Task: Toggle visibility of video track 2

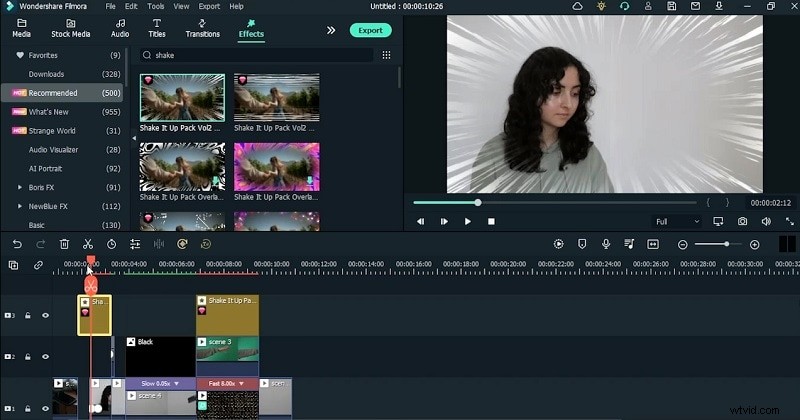Action: pos(45,357)
